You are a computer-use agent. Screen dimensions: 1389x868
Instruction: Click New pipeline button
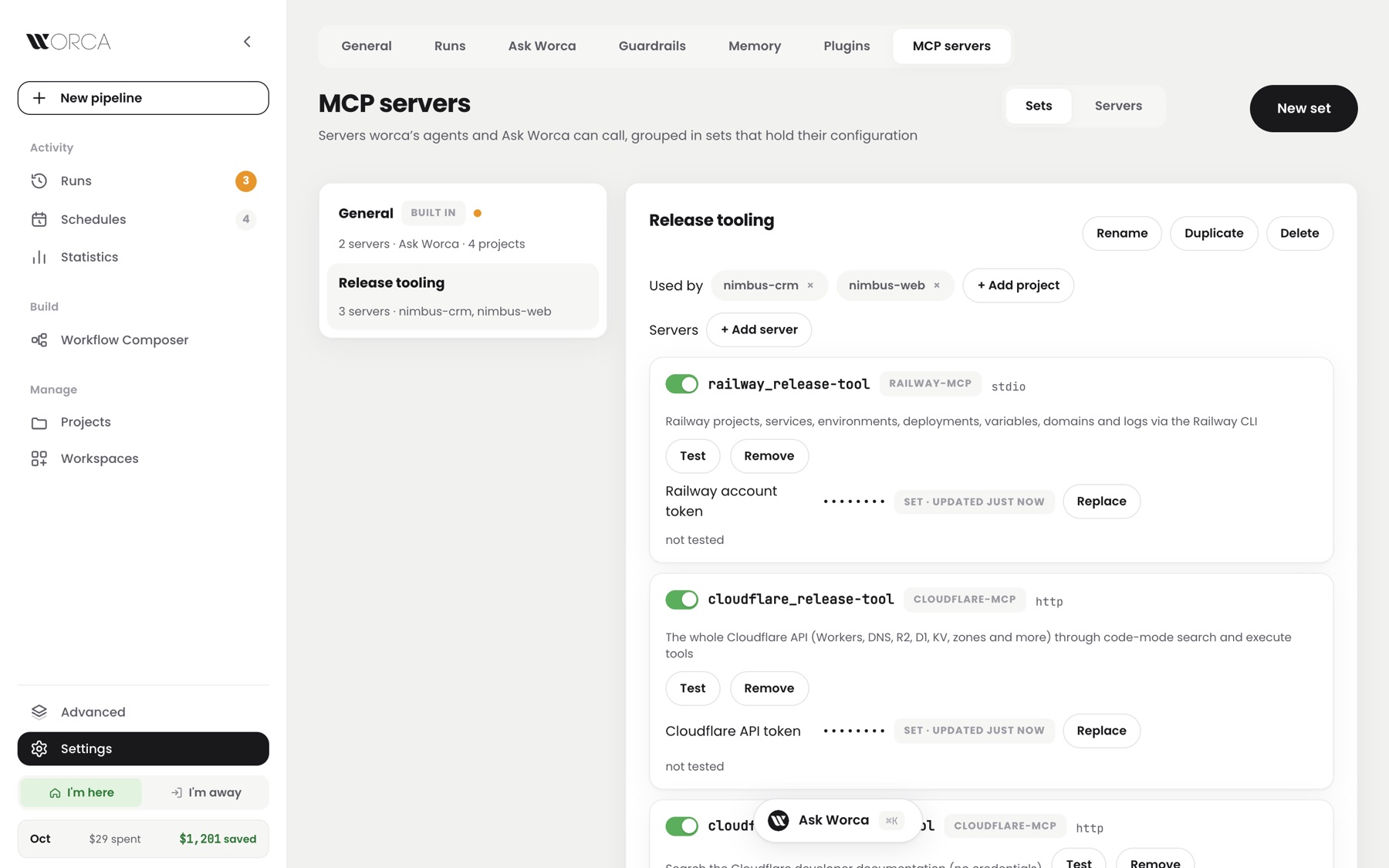point(144,98)
